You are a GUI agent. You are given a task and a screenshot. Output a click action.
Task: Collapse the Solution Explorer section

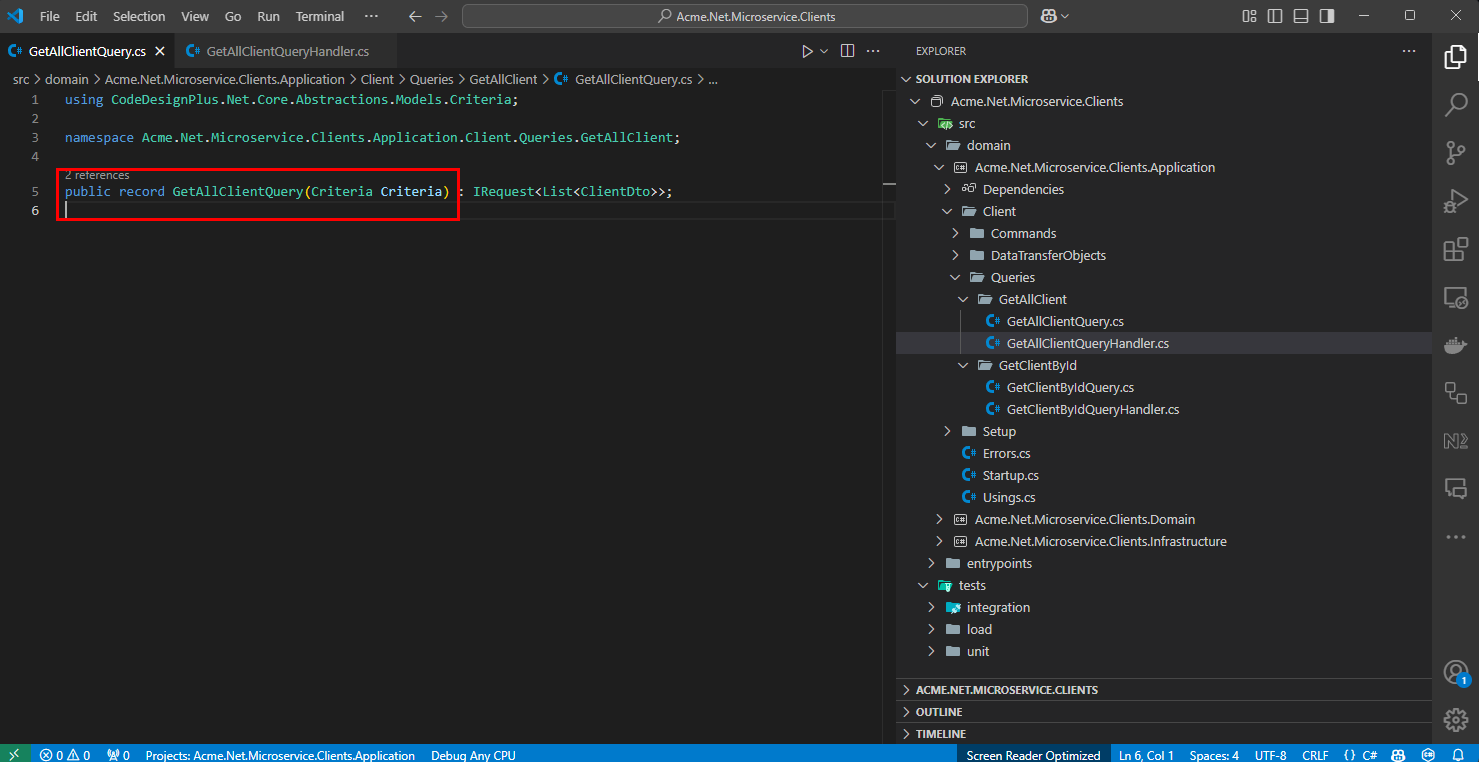click(907, 79)
